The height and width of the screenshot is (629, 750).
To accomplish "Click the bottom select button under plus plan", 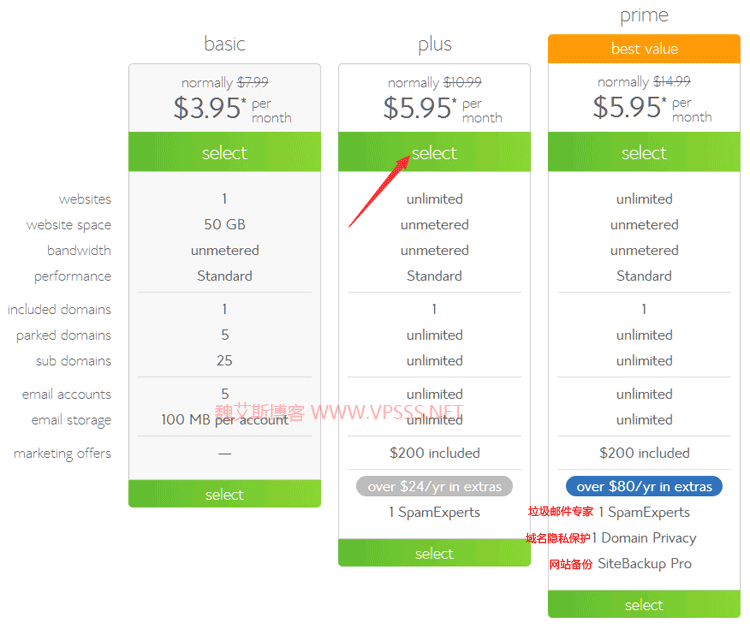I will coord(434,553).
